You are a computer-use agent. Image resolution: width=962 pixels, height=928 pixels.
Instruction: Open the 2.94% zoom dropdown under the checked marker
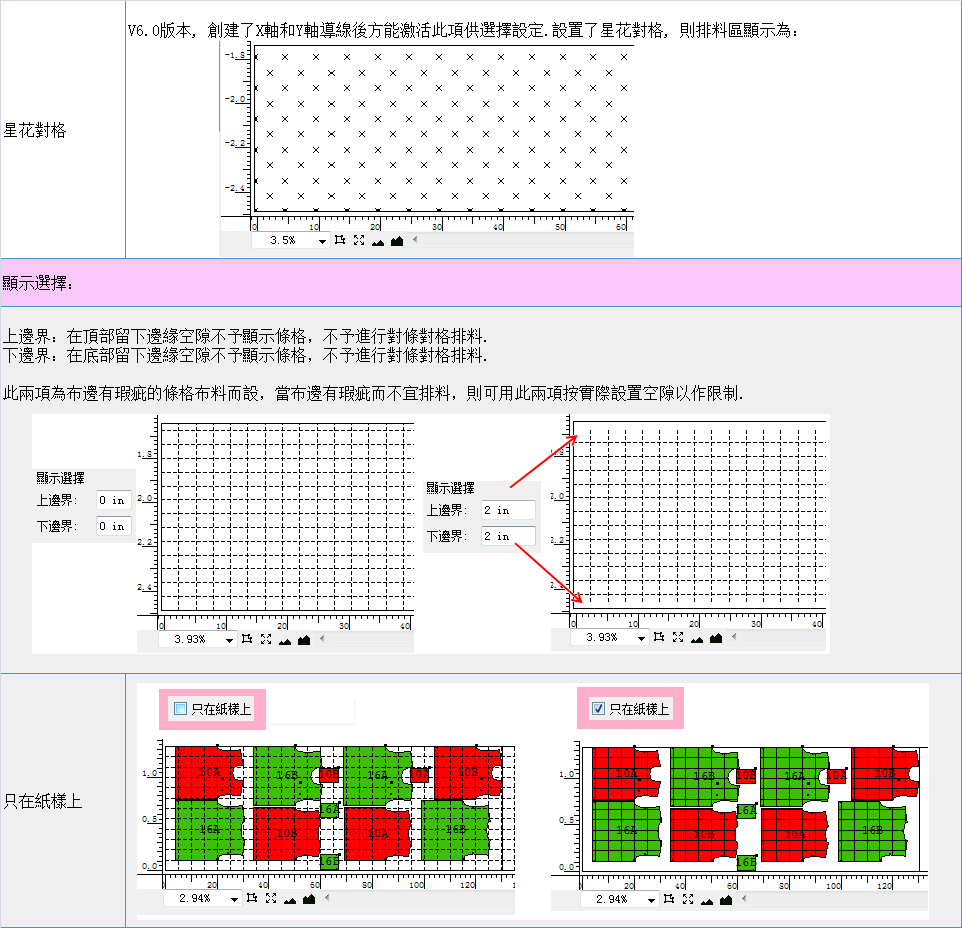point(651,899)
